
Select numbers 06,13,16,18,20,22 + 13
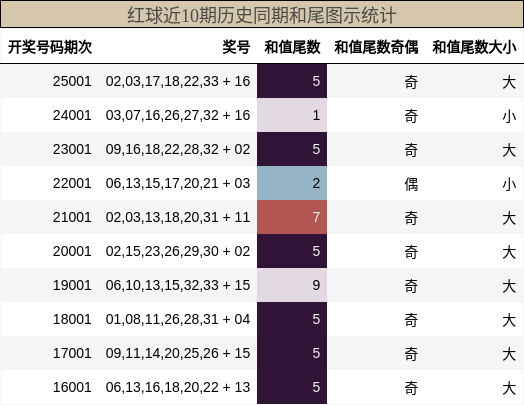(178, 387)
